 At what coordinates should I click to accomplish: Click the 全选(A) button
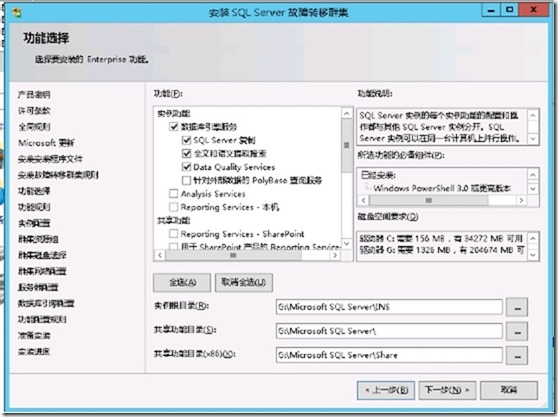(x=182, y=283)
